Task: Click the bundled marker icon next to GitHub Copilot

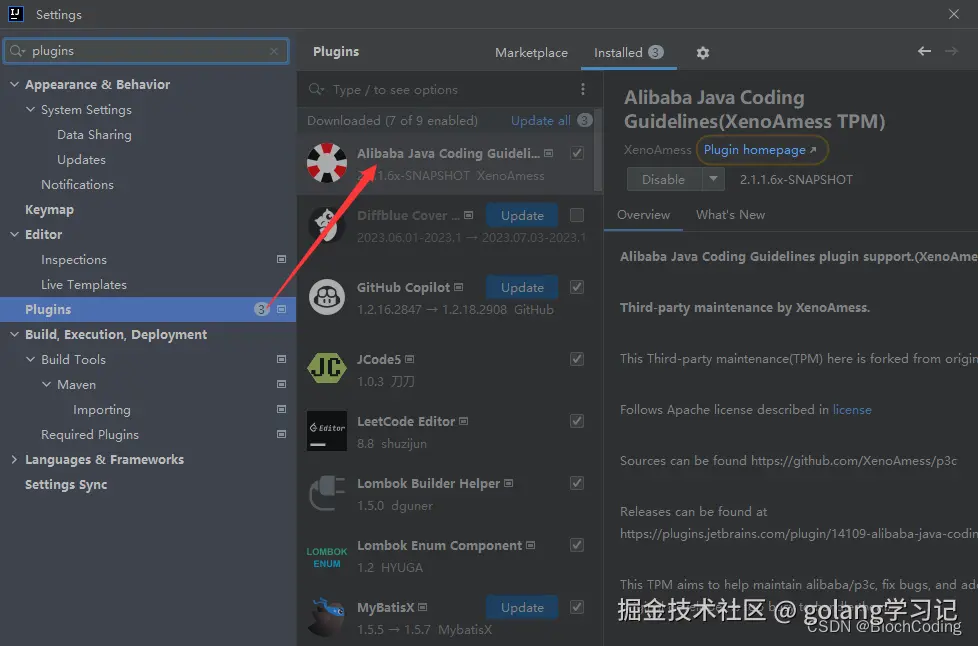Action: click(458, 287)
